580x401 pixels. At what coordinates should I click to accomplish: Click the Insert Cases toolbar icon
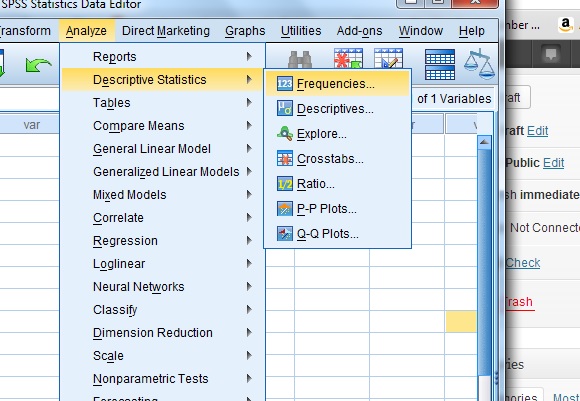[348, 58]
